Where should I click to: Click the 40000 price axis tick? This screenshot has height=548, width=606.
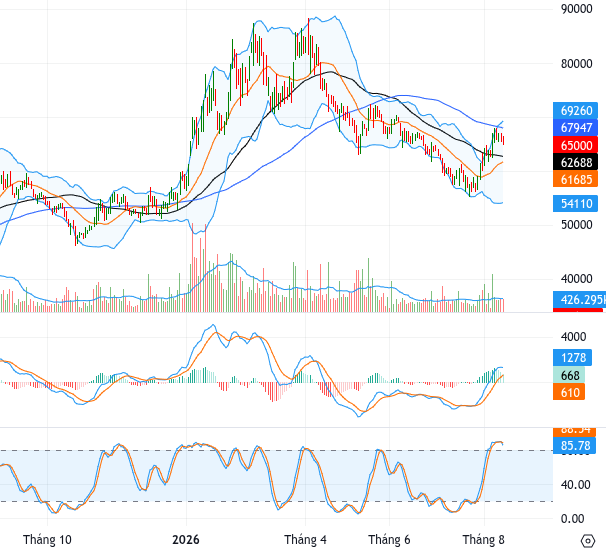577,279
